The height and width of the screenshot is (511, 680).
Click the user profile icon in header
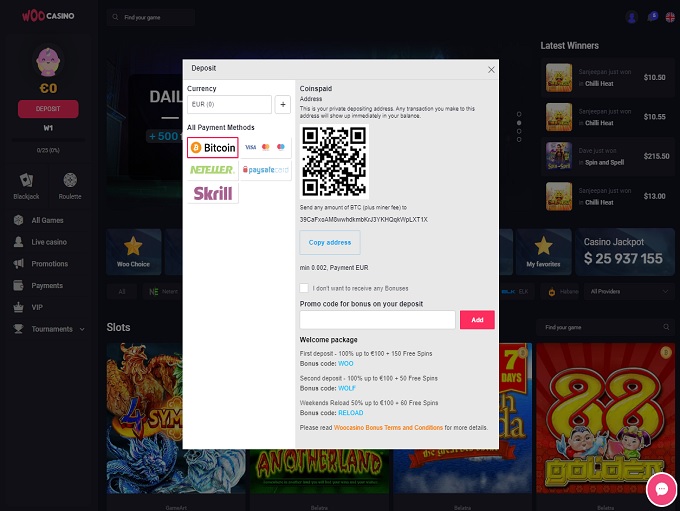pyautogui.click(x=631, y=17)
